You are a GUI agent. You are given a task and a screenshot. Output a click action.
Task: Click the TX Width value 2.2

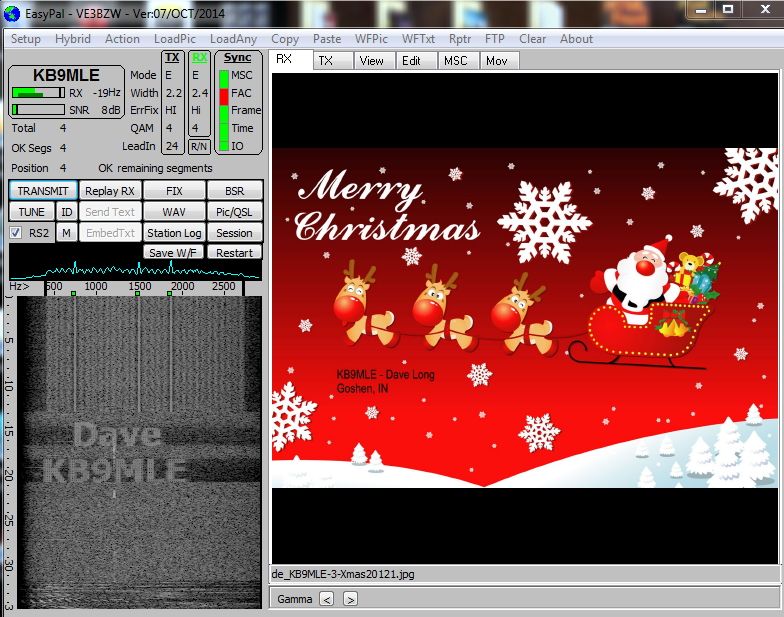(174, 93)
